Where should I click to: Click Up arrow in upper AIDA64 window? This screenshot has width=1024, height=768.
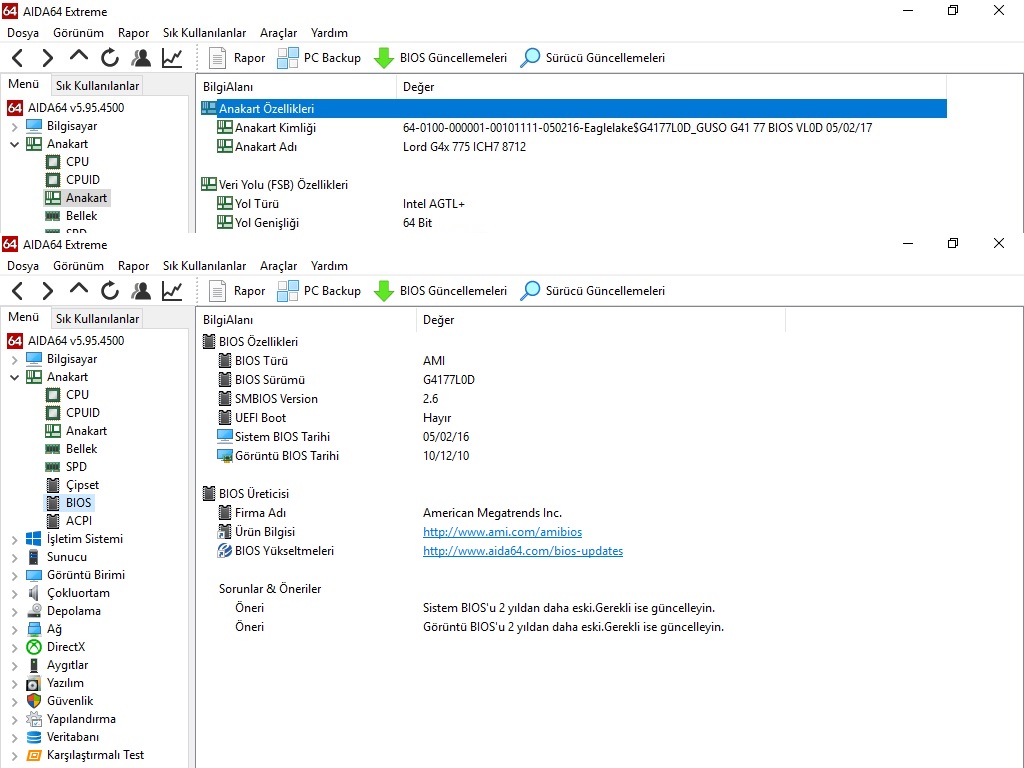[x=78, y=56]
